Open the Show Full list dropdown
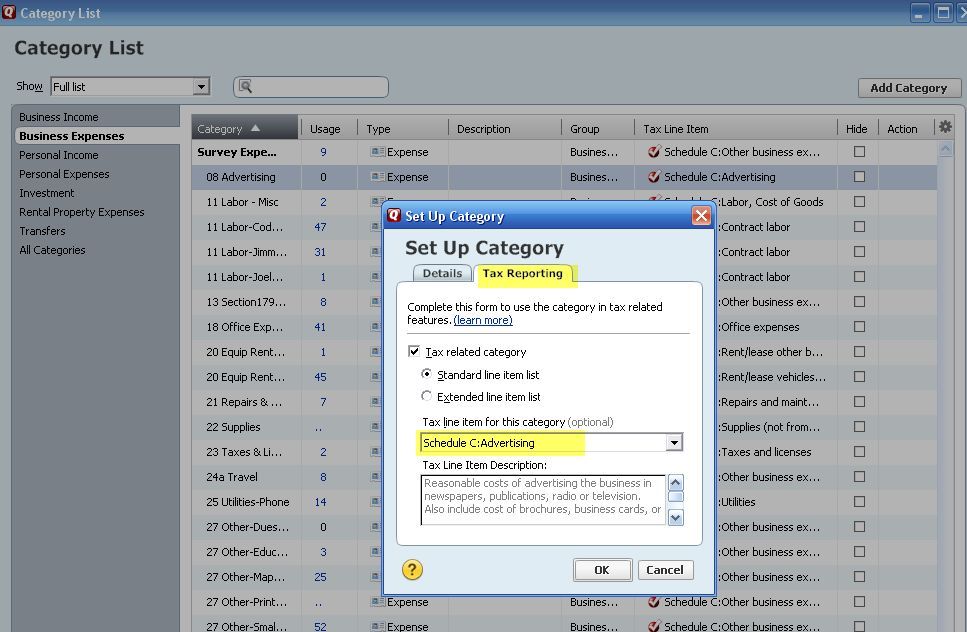The width and height of the screenshot is (967, 632). click(203, 87)
